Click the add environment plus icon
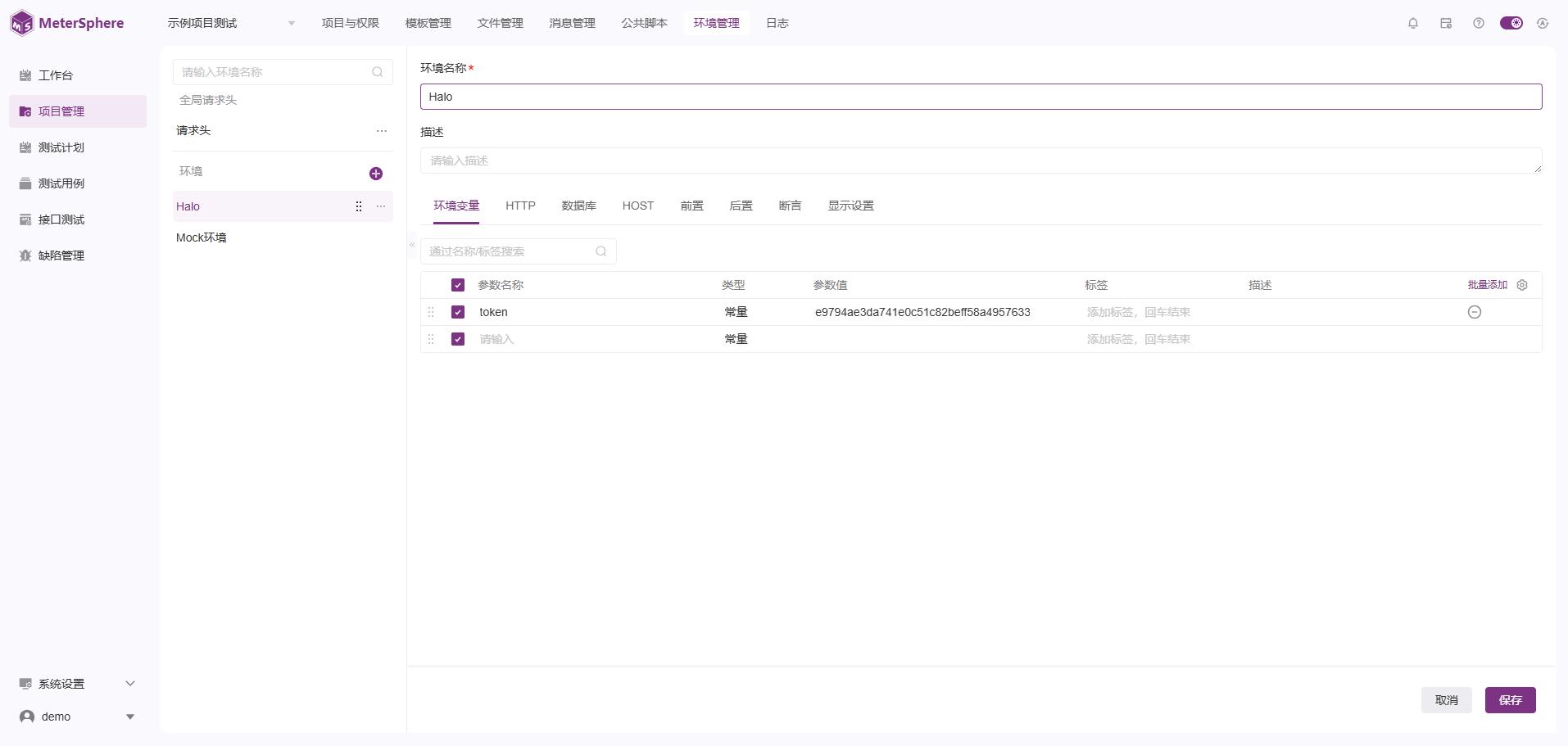 coord(376,174)
